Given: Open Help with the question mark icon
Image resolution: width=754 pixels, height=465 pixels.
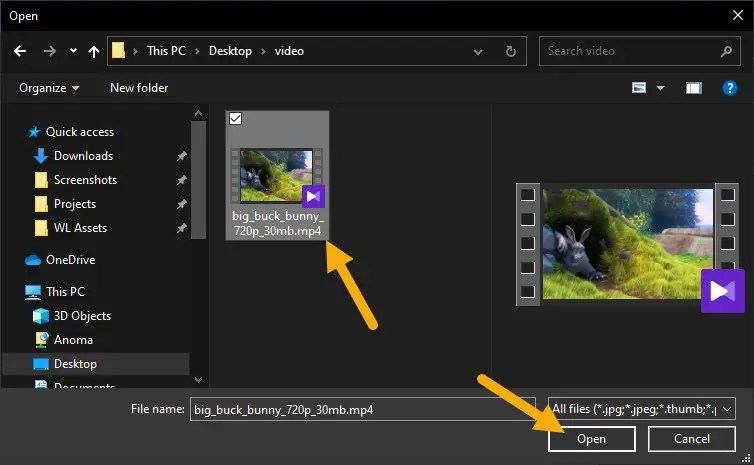Looking at the screenshot, I should coord(729,88).
